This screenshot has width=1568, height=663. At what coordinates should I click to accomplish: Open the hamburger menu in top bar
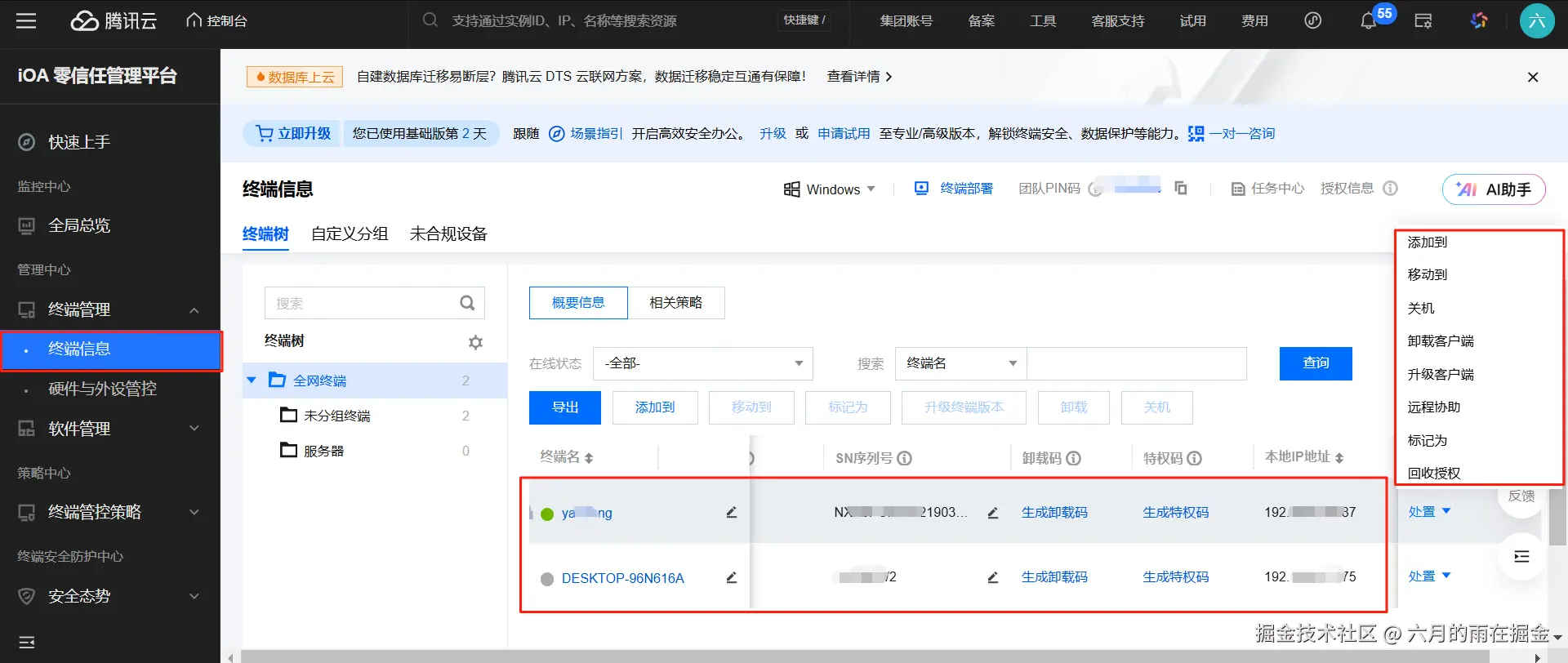[x=26, y=20]
